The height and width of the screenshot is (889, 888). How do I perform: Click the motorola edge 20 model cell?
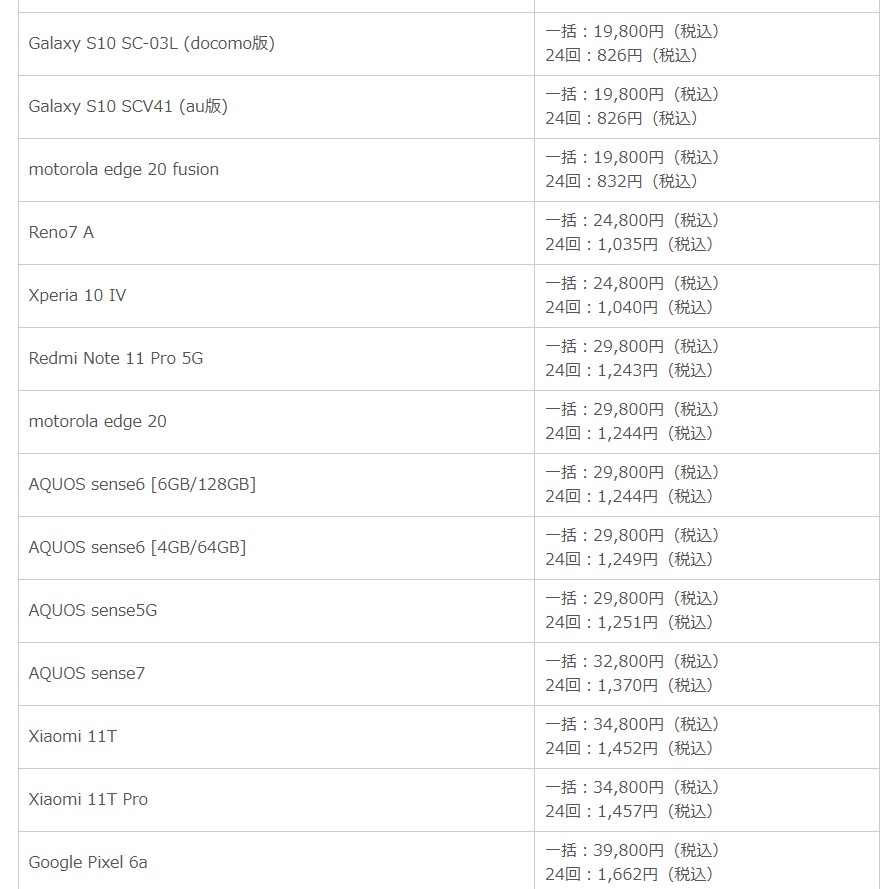point(97,421)
